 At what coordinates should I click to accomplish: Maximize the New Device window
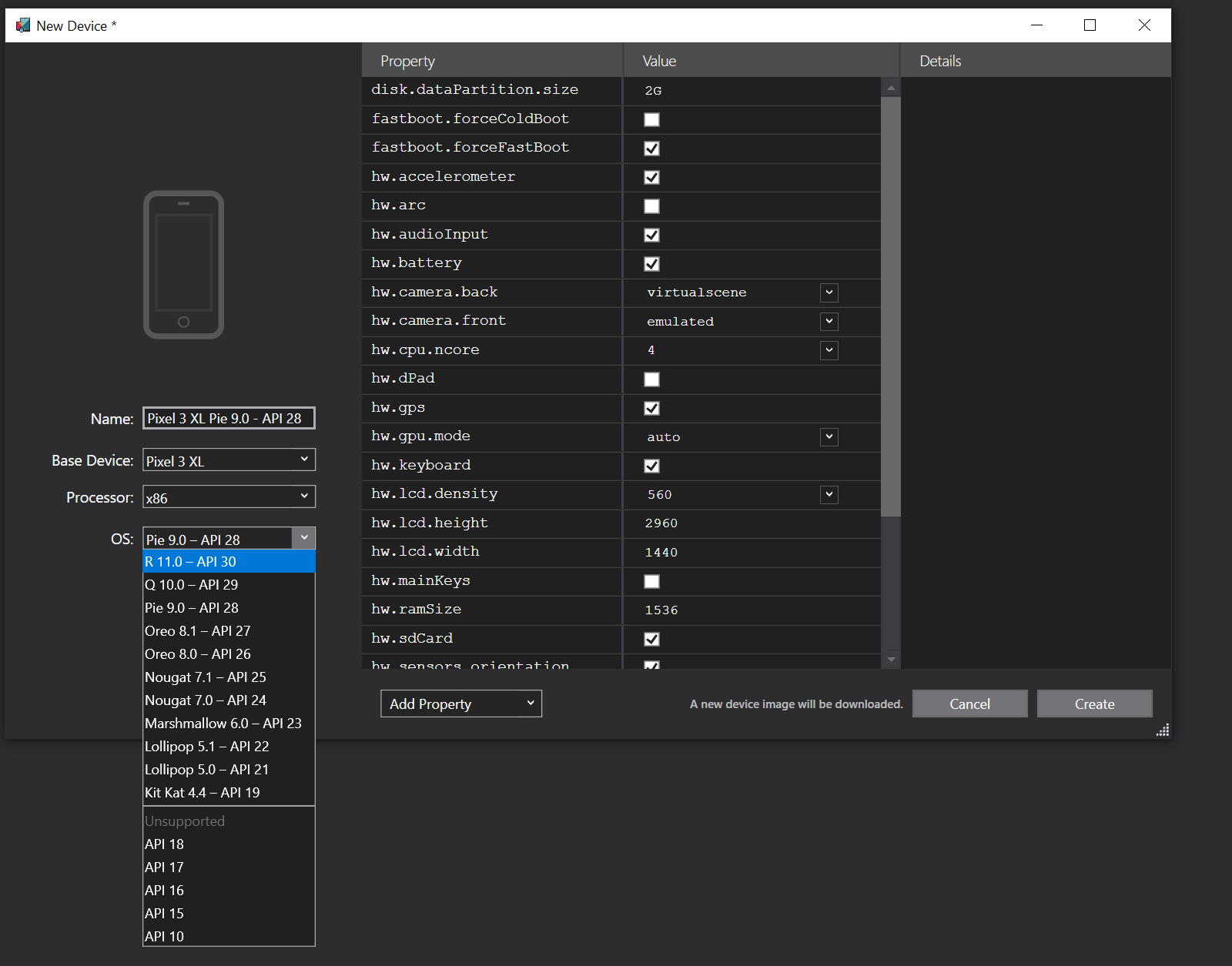tap(1090, 25)
